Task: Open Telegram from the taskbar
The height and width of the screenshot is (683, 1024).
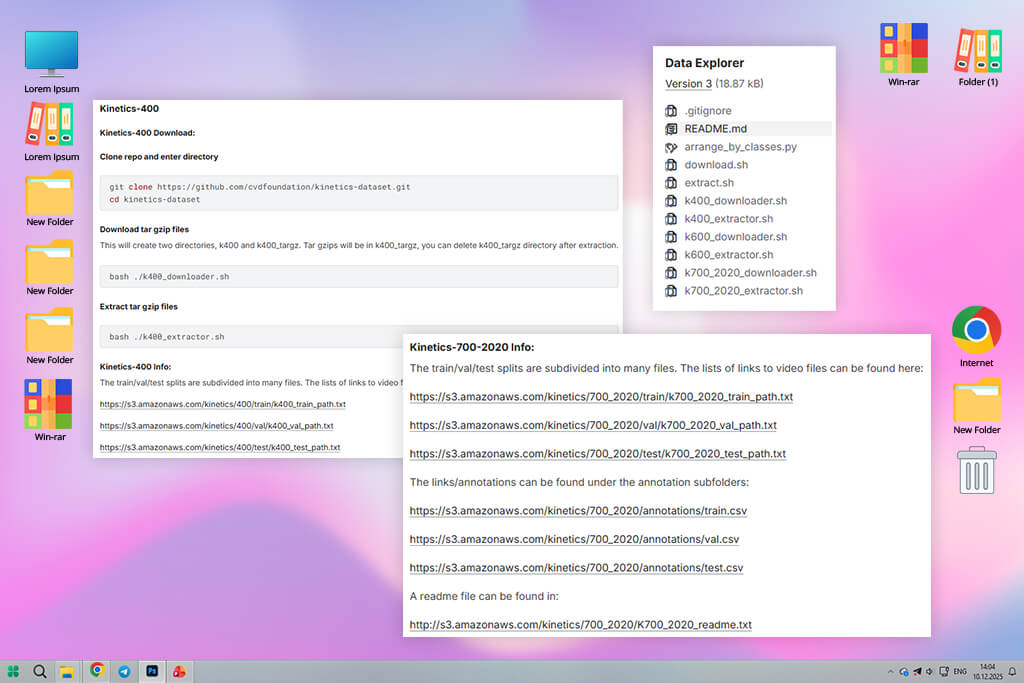Action: pyautogui.click(x=124, y=671)
